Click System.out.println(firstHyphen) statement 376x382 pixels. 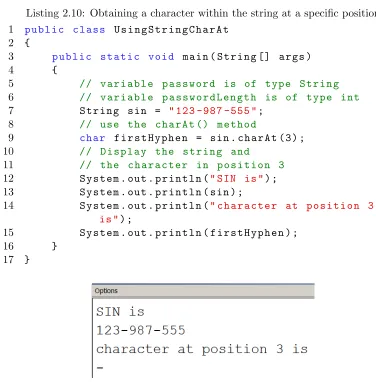pos(188,233)
